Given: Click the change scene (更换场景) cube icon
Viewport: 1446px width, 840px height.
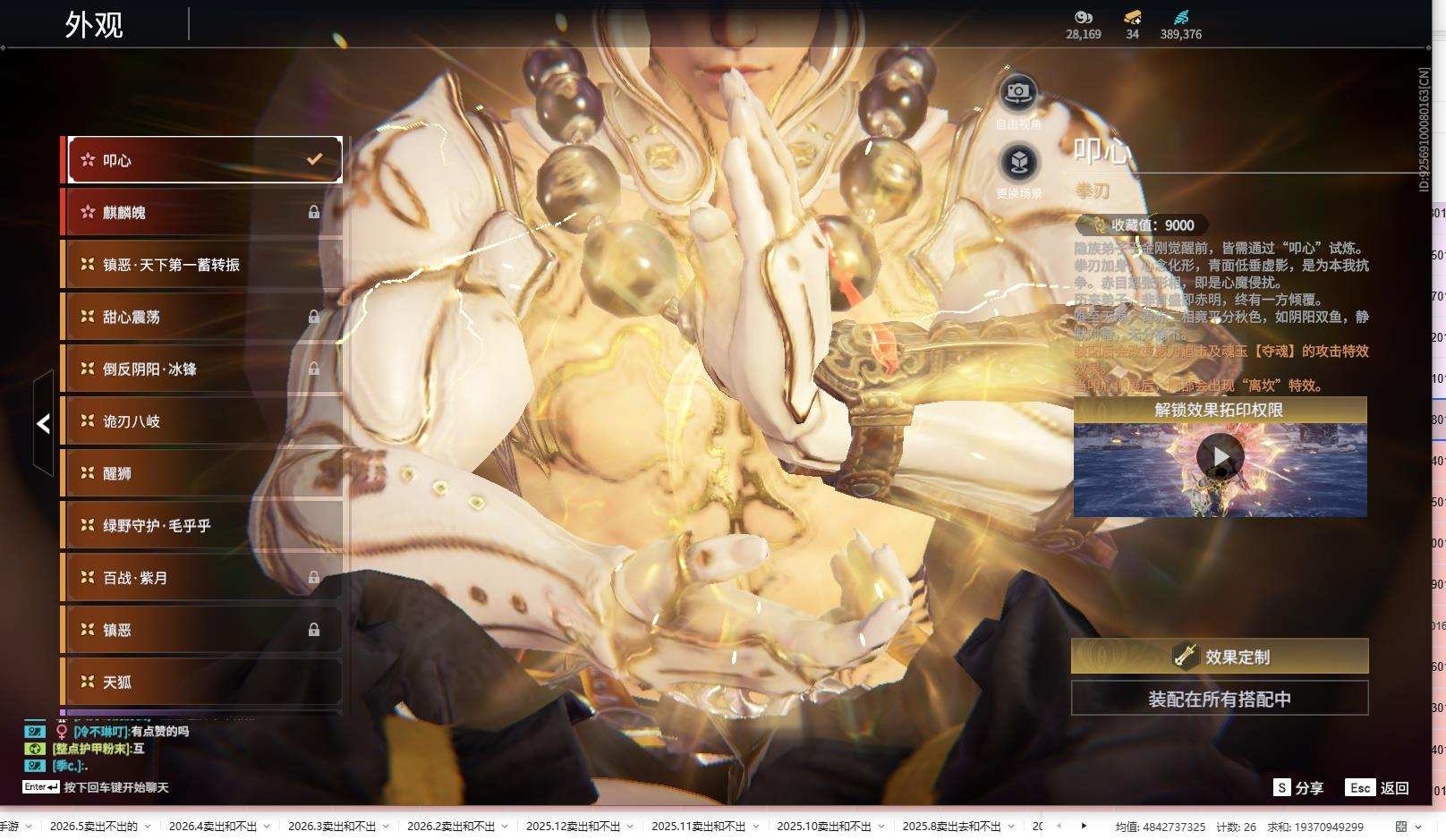Looking at the screenshot, I should click(1018, 162).
